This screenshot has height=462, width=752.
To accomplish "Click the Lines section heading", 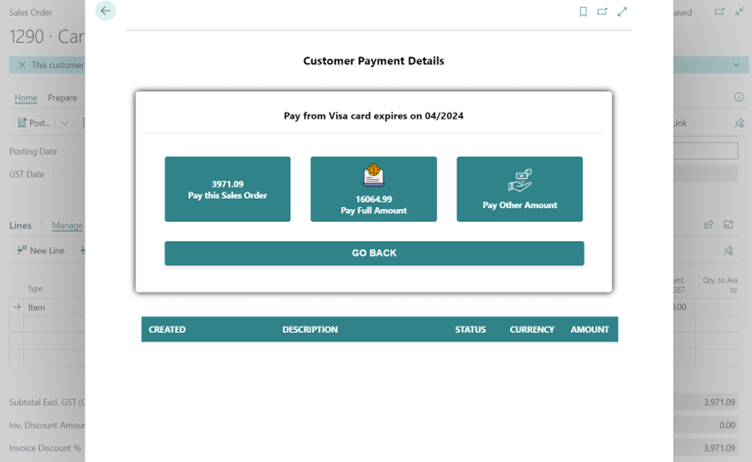I will (20, 225).
